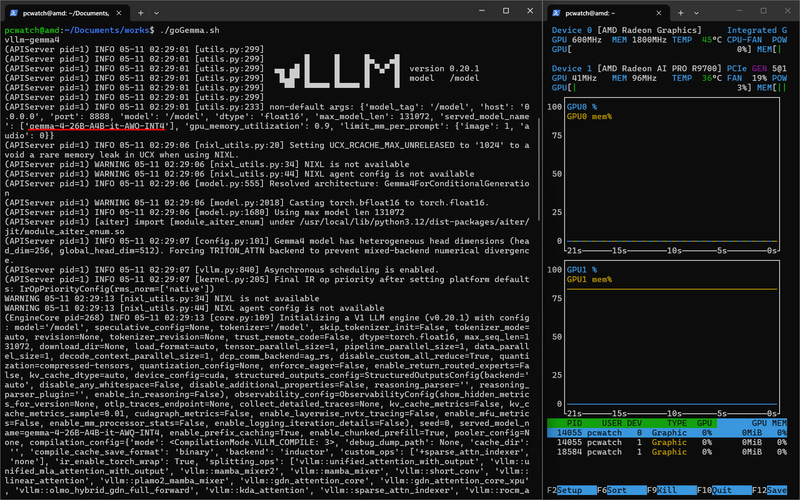800x500 pixels.
Task: Click F12 Save in the nvtop footer
Action: click(769, 490)
